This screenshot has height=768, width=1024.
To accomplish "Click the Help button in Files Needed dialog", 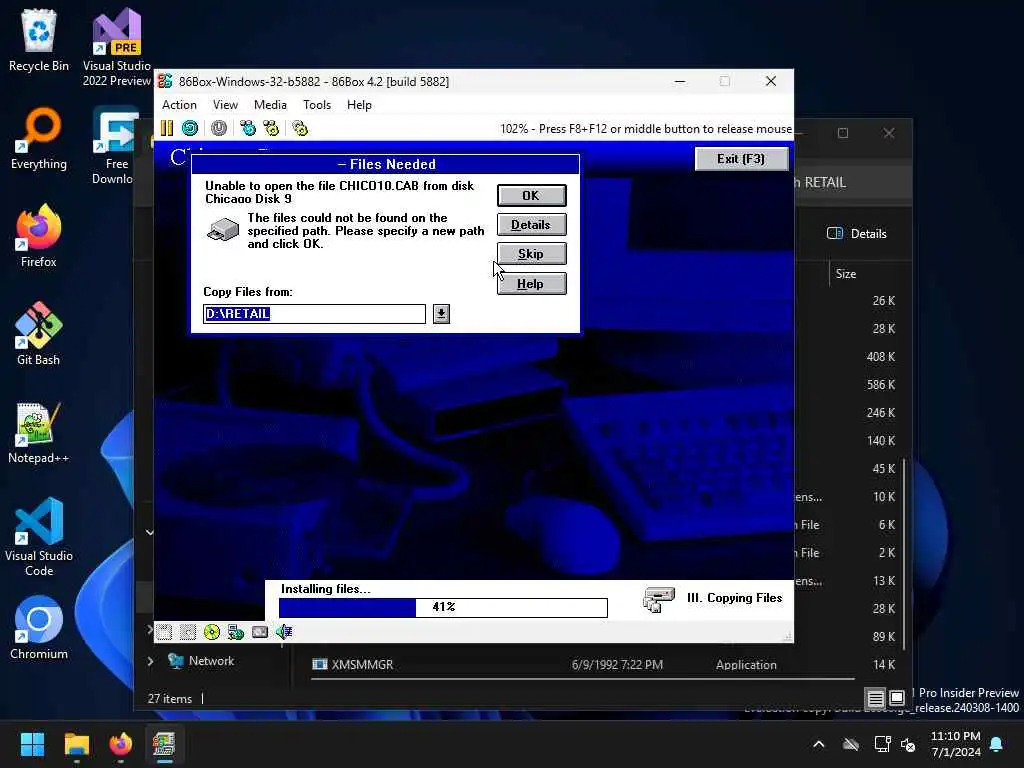I will point(532,284).
